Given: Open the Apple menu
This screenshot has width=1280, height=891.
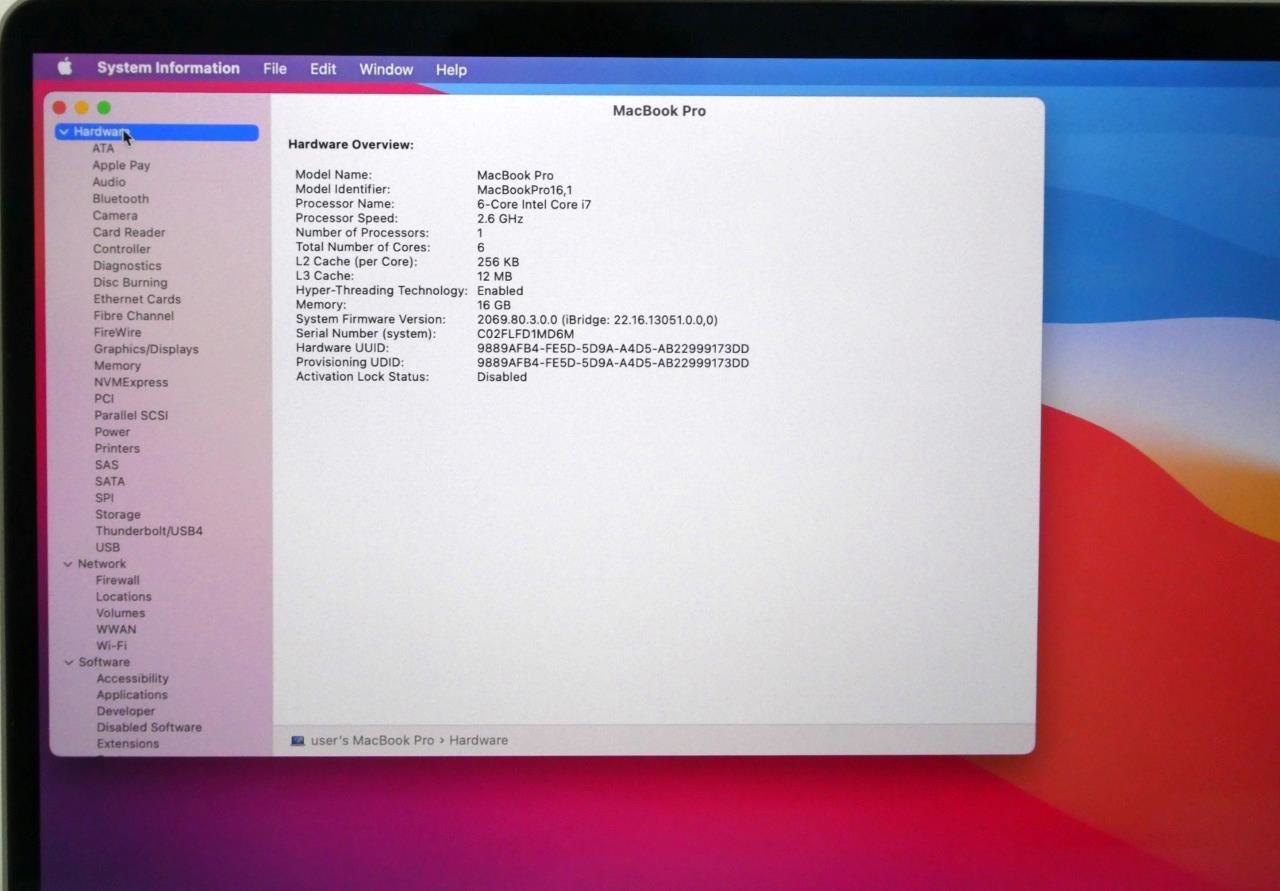Looking at the screenshot, I should coord(65,67).
